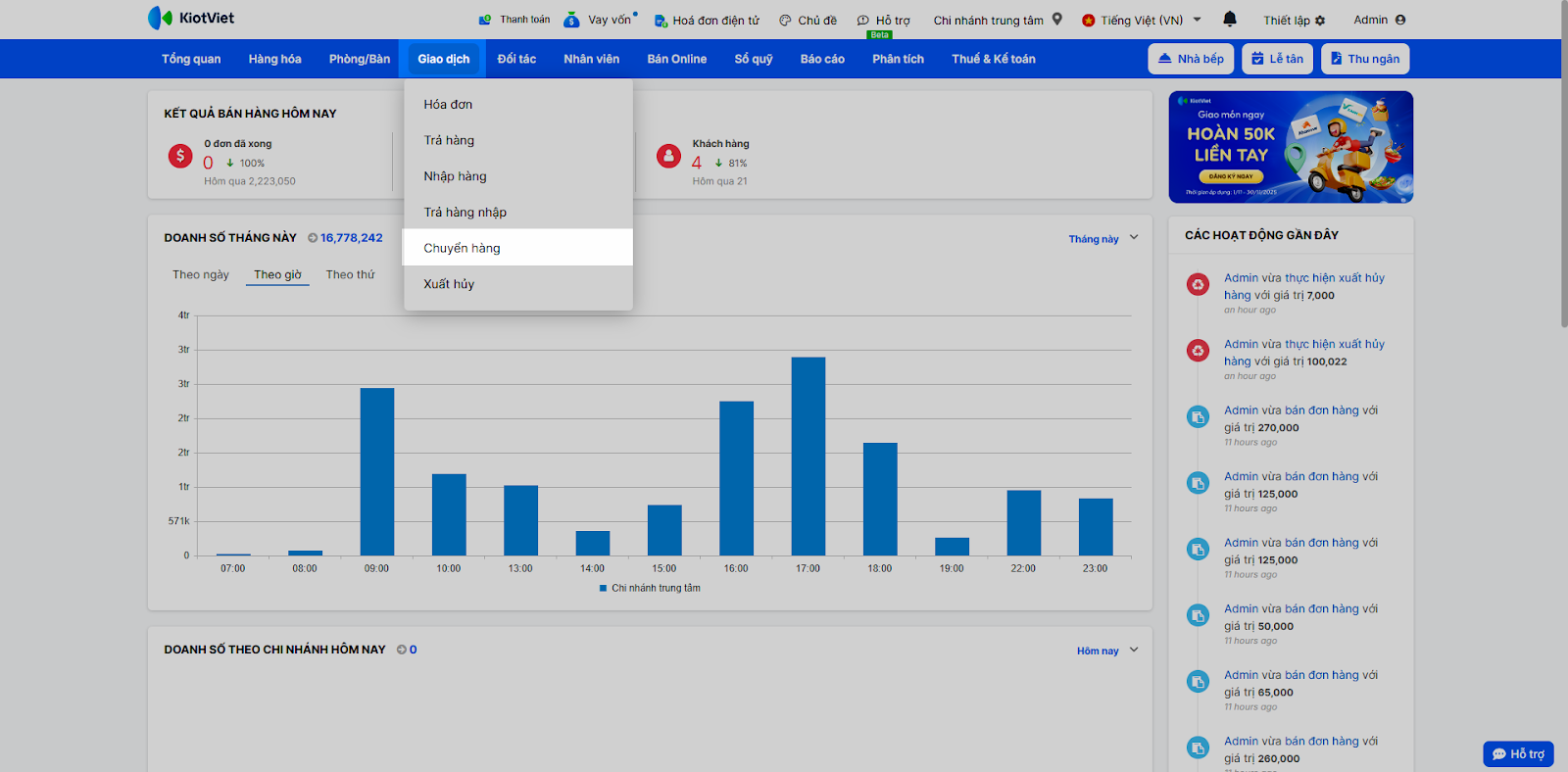This screenshot has height=772, width=1568.
Task: Choose Trả hàng nhập in the dropdown menu
Action: point(518,212)
